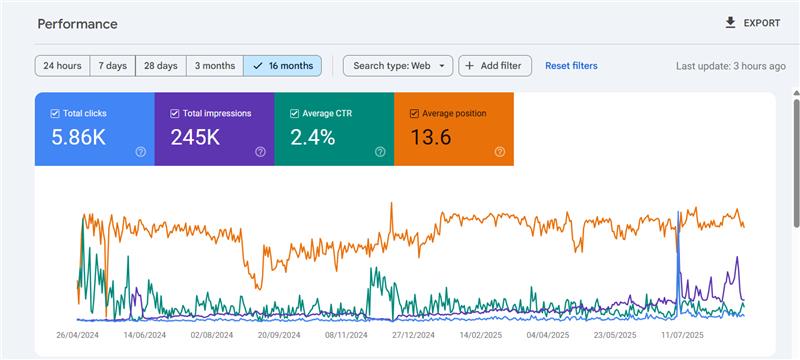
Task: Click the 08/11/2024 axis date label
Action: point(346,336)
